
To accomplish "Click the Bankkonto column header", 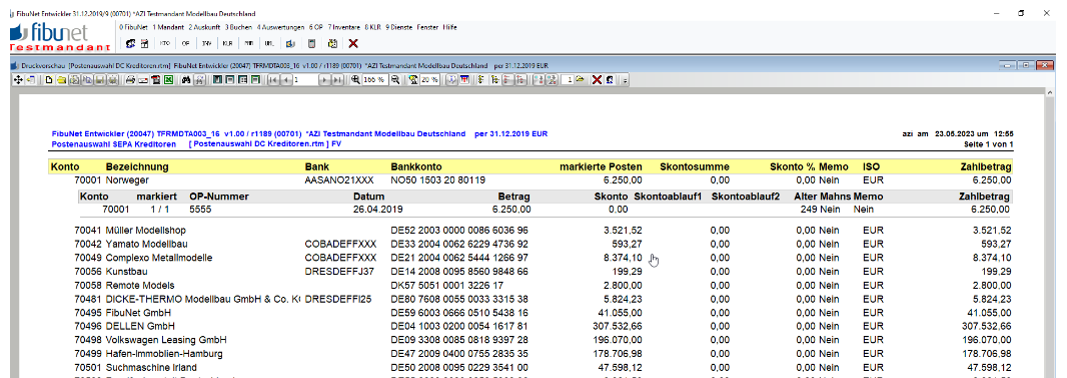I will (416, 167).
